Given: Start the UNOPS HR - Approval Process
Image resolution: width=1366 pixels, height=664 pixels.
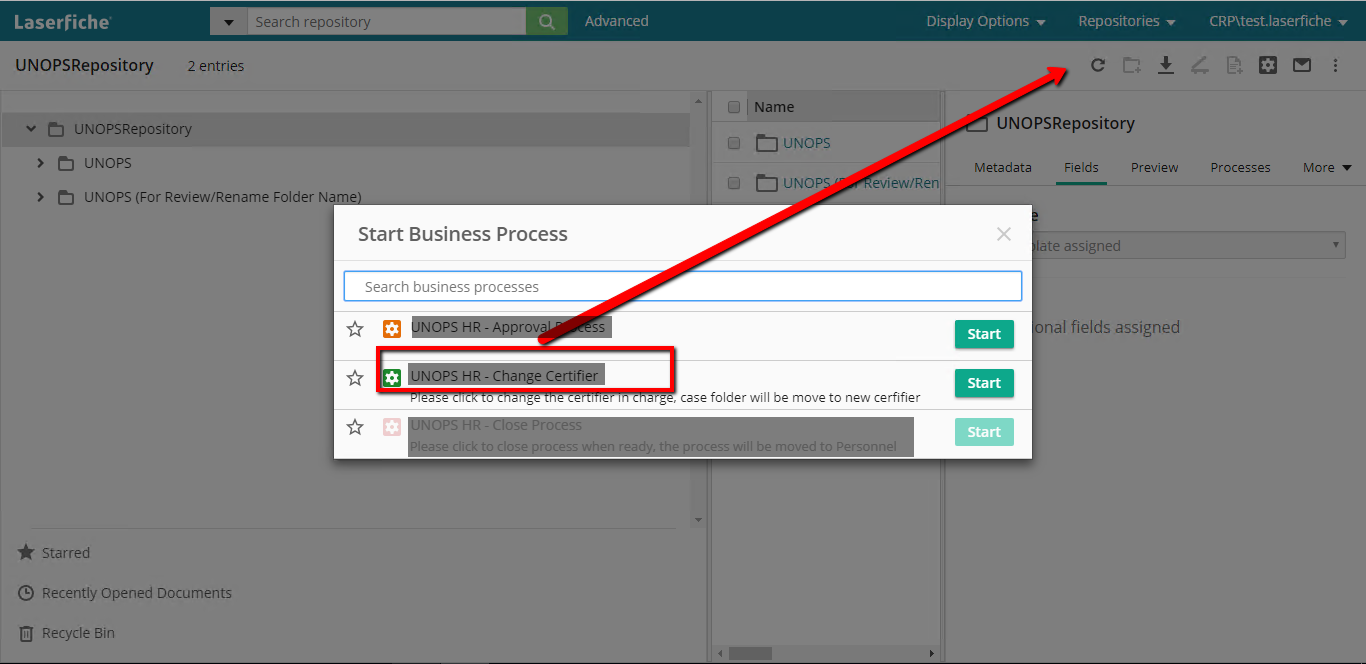Looking at the screenshot, I should pos(984,334).
